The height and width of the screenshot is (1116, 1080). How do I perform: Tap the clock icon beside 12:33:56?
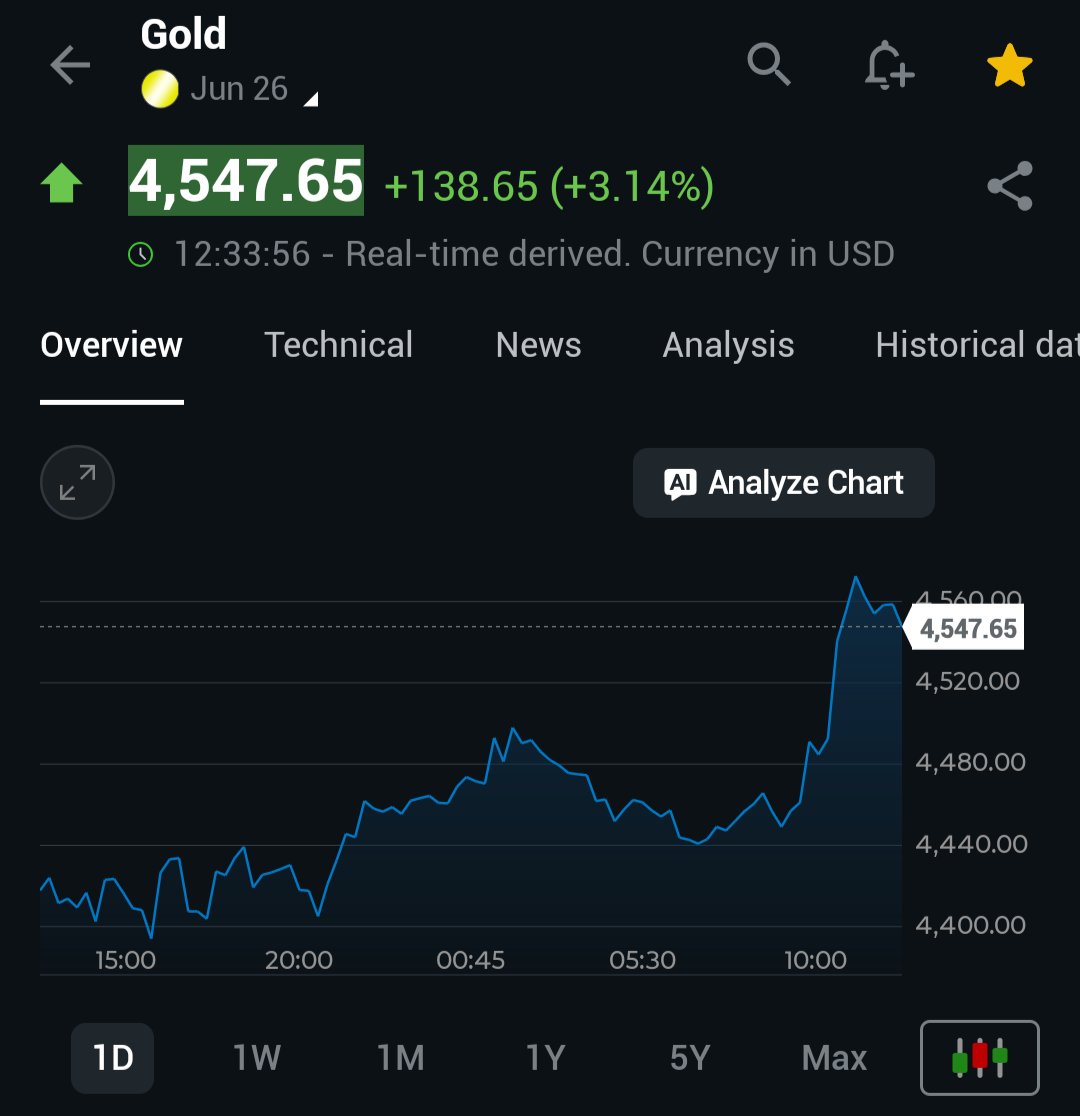(140, 254)
